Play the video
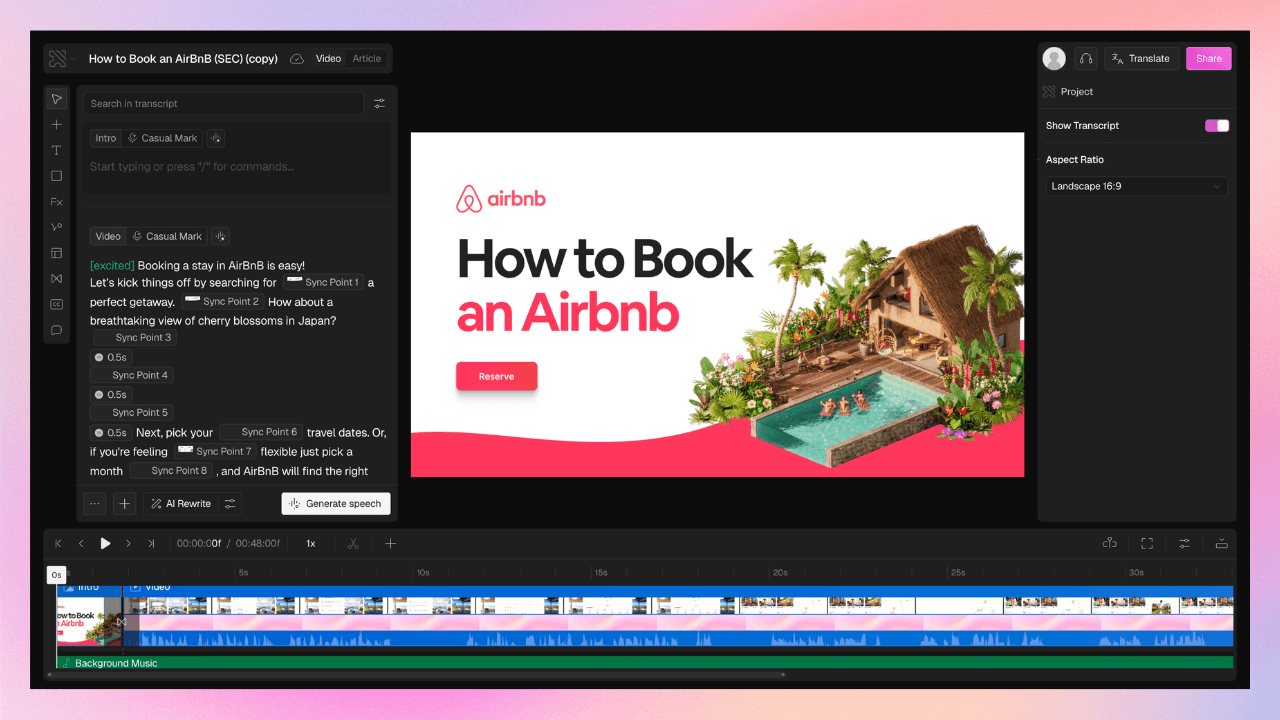This screenshot has width=1280, height=720. click(x=105, y=543)
